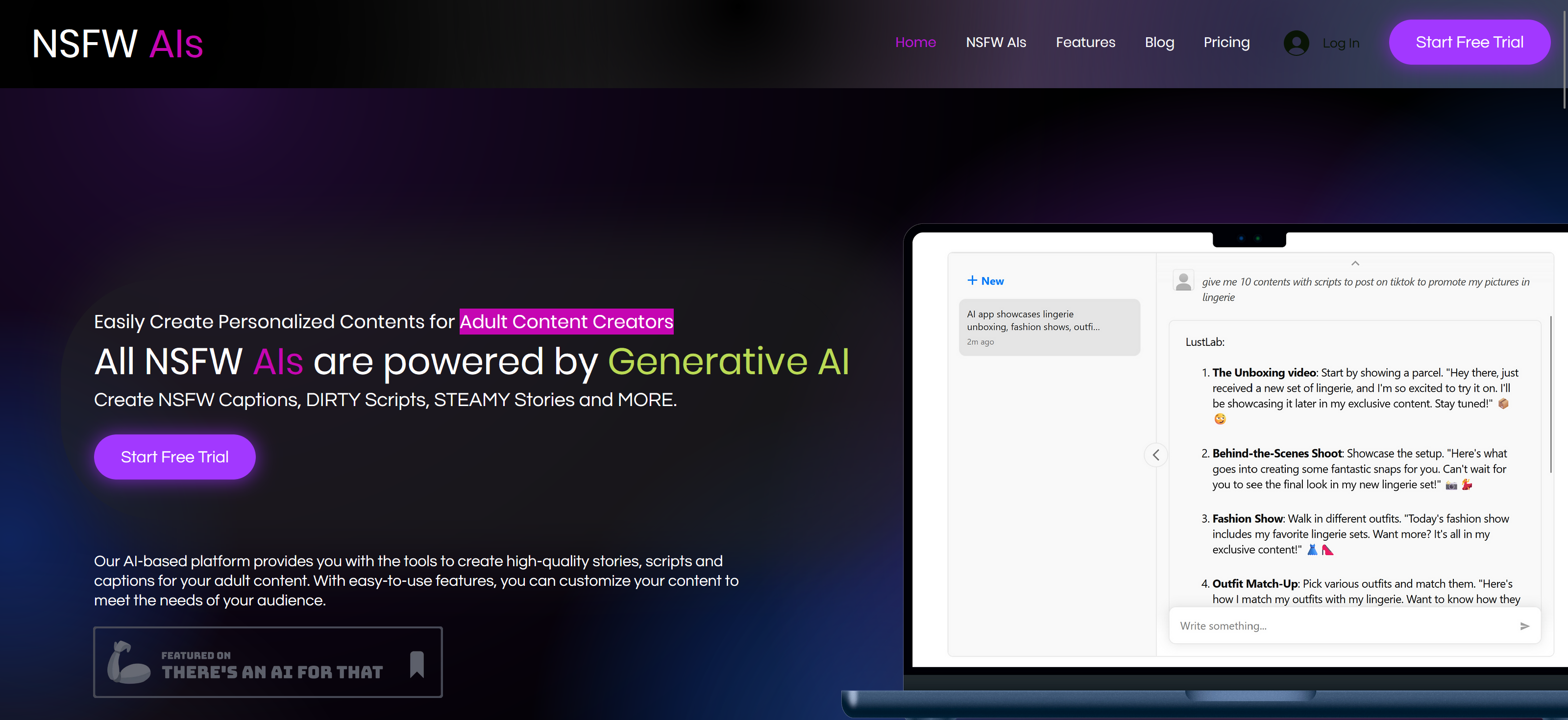Viewport: 1568px width, 720px height.
Task: Select the lingerie unboxing chat history item
Action: (x=1049, y=328)
